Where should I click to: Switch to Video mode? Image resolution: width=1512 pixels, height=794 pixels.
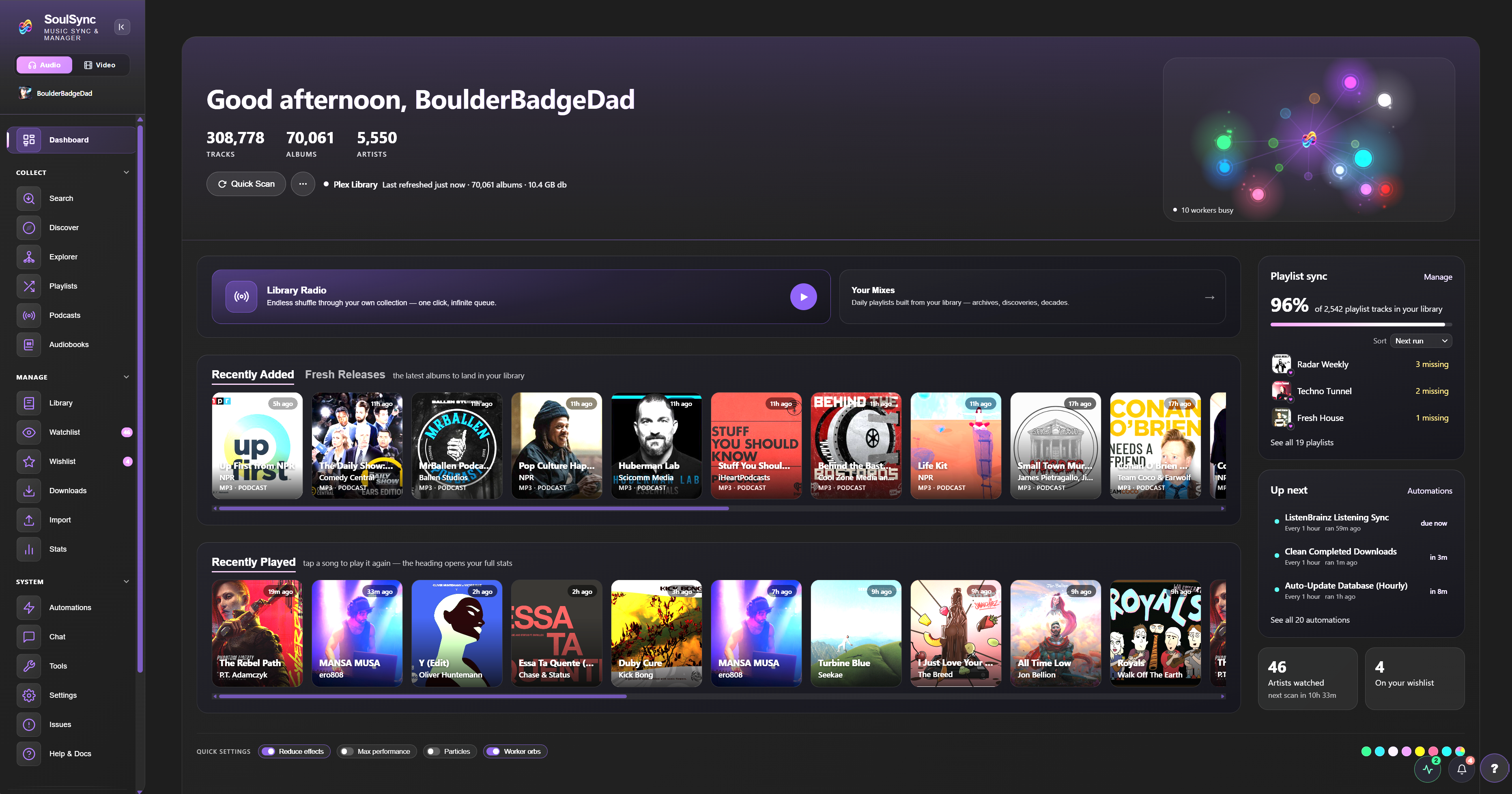(100, 65)
